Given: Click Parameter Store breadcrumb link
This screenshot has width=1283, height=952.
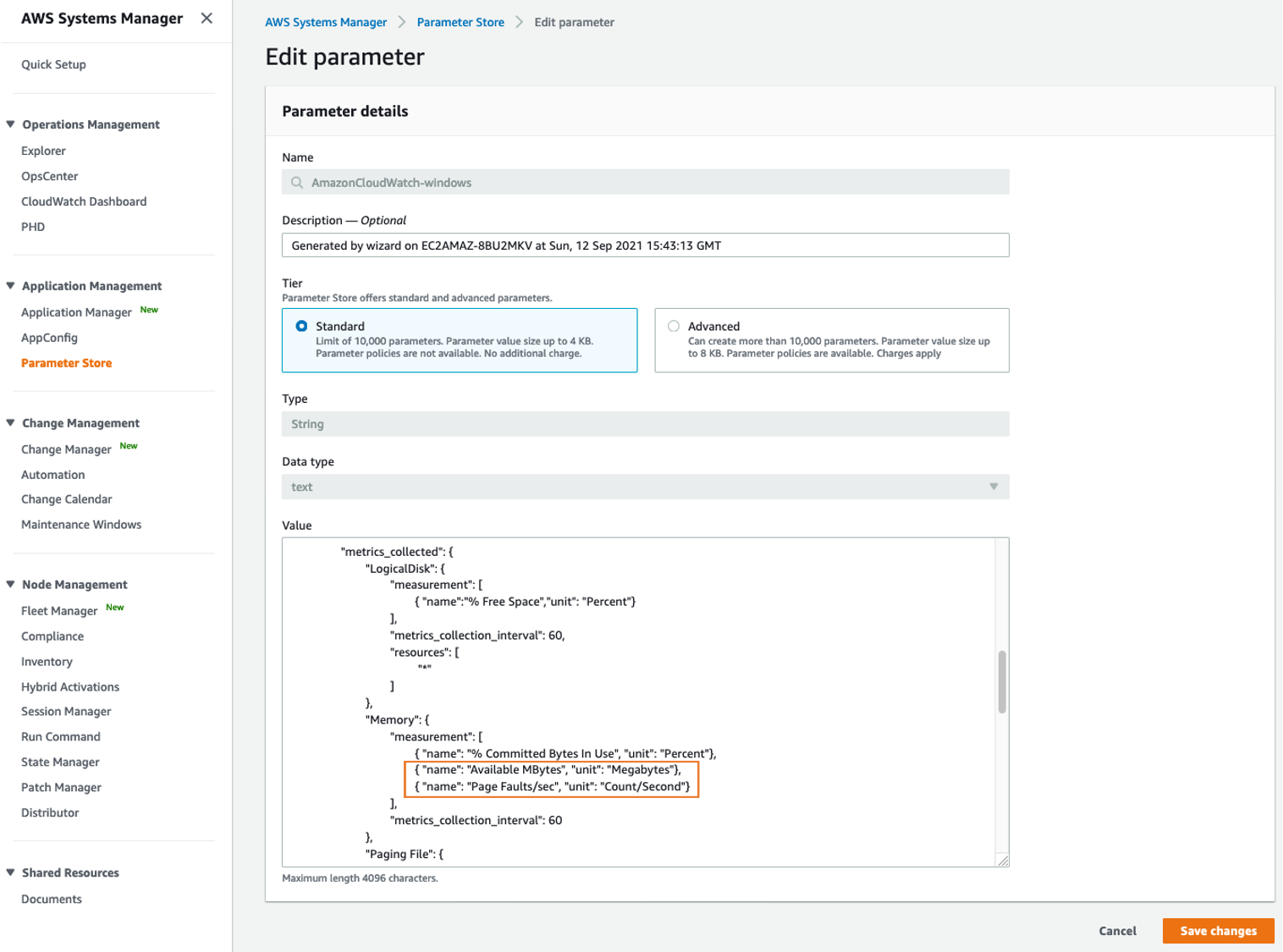Looking at the screenshot, I should 460,22.
